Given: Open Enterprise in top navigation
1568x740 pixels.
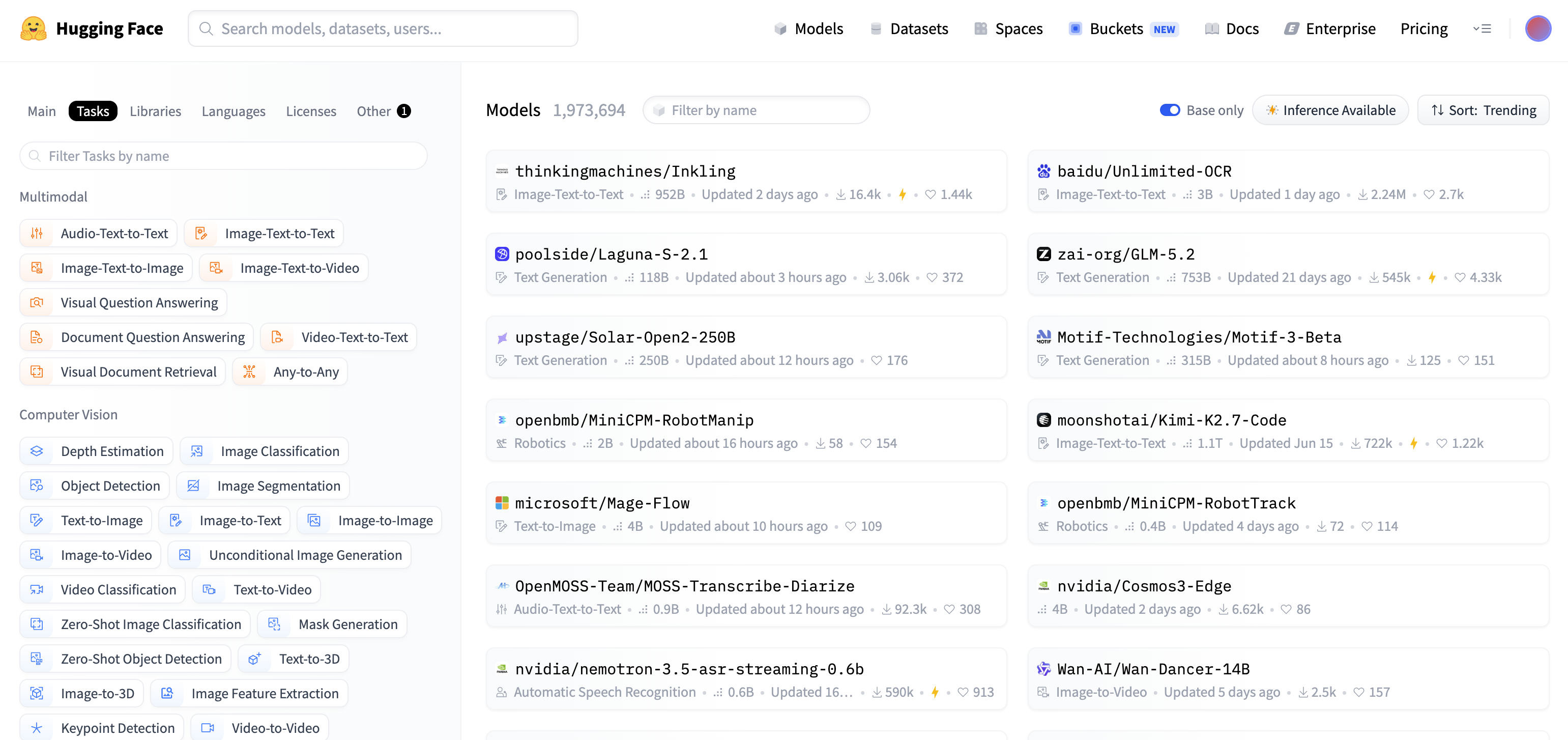Looking at the screenshot, I should tap(1329, 29).
